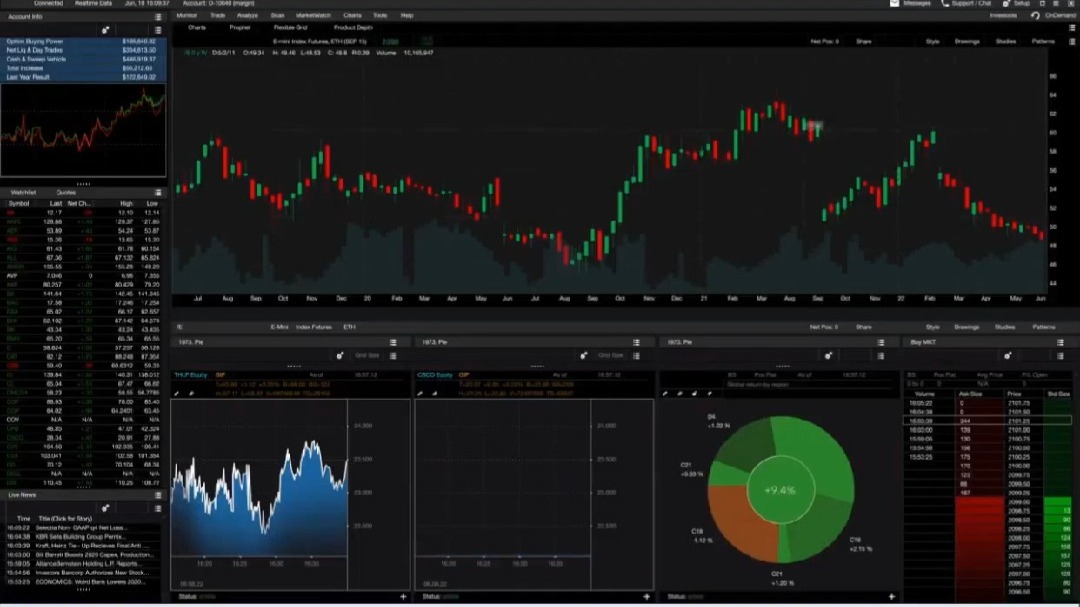The image size is (1080, 607).
Task: Click the OnDemand rewind icon
Action: point(1035,15)
